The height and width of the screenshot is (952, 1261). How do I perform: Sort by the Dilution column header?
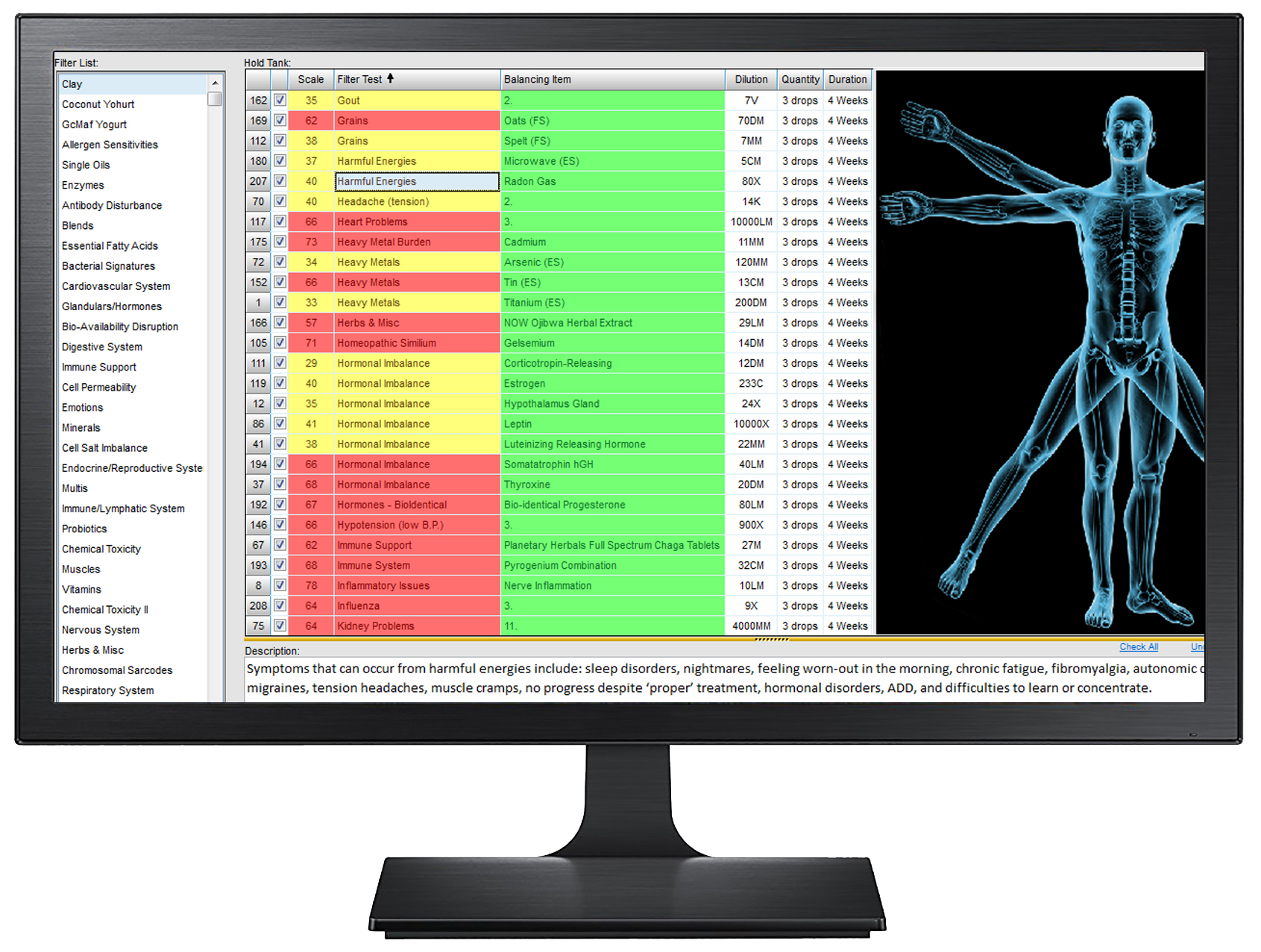(x=751, y=79)
